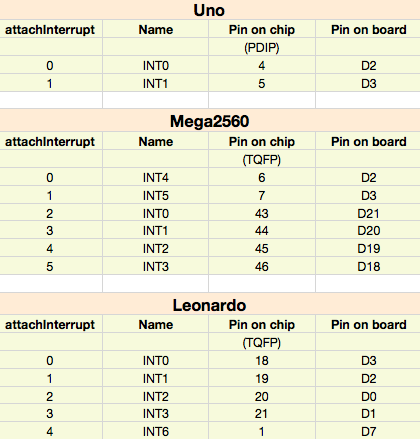Select Leonardo chip pin cell 19
420x439 pixels.
click(x=262, y=379)
